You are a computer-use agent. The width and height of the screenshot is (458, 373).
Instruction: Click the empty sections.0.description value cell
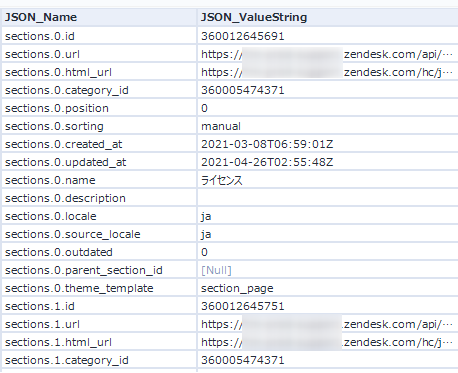(328, 198)
